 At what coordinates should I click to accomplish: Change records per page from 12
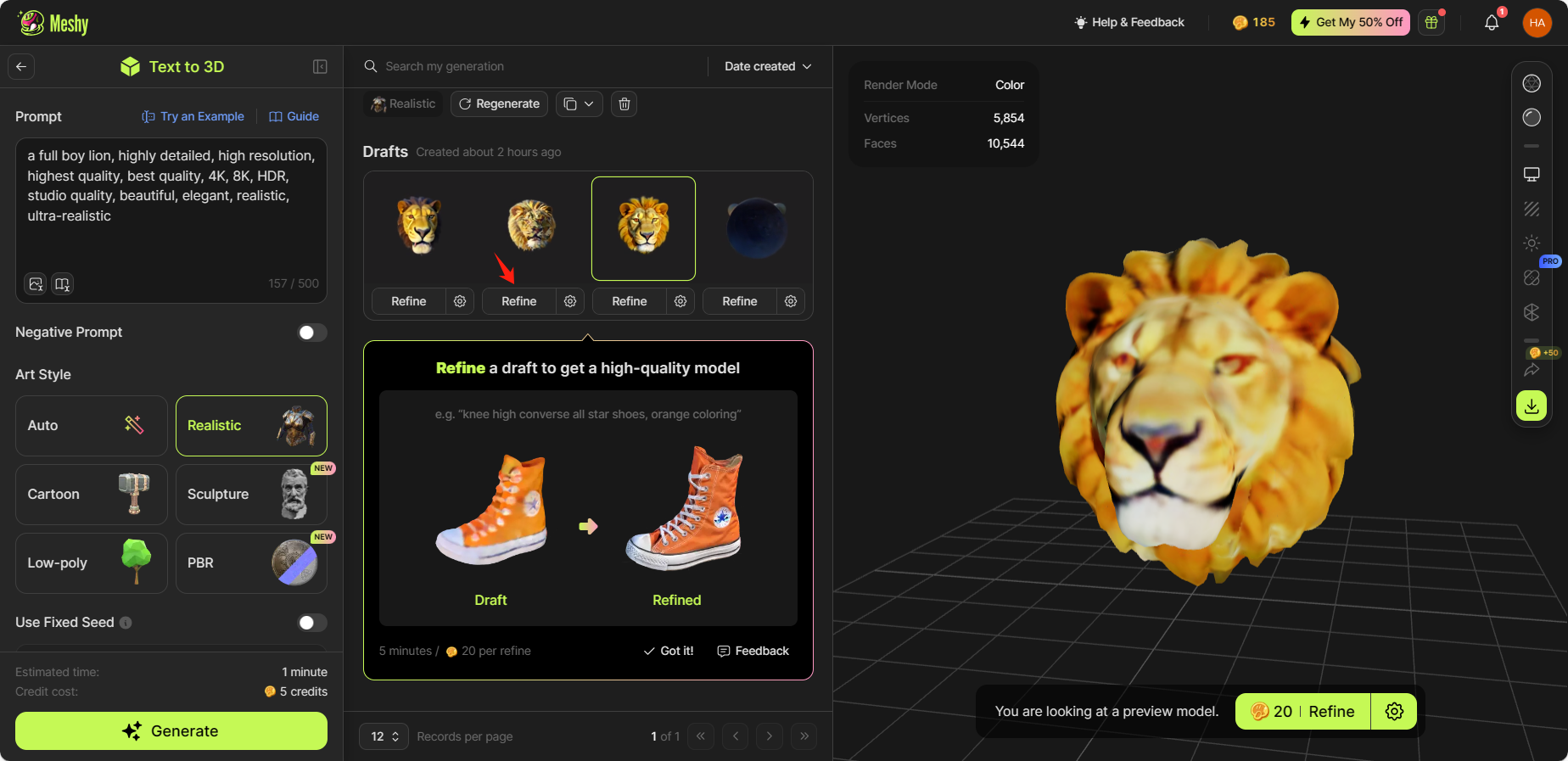[x=384, y=736]
